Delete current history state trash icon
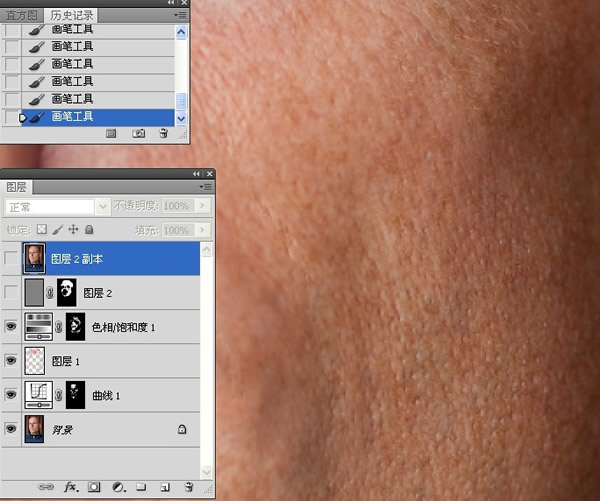600x501 pixels. tap(163, 134)
